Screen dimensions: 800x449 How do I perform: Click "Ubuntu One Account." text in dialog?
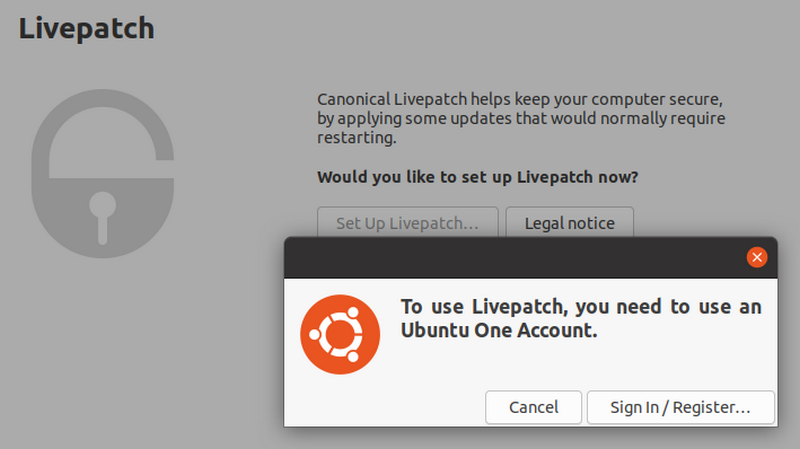(x=499, y=330)
